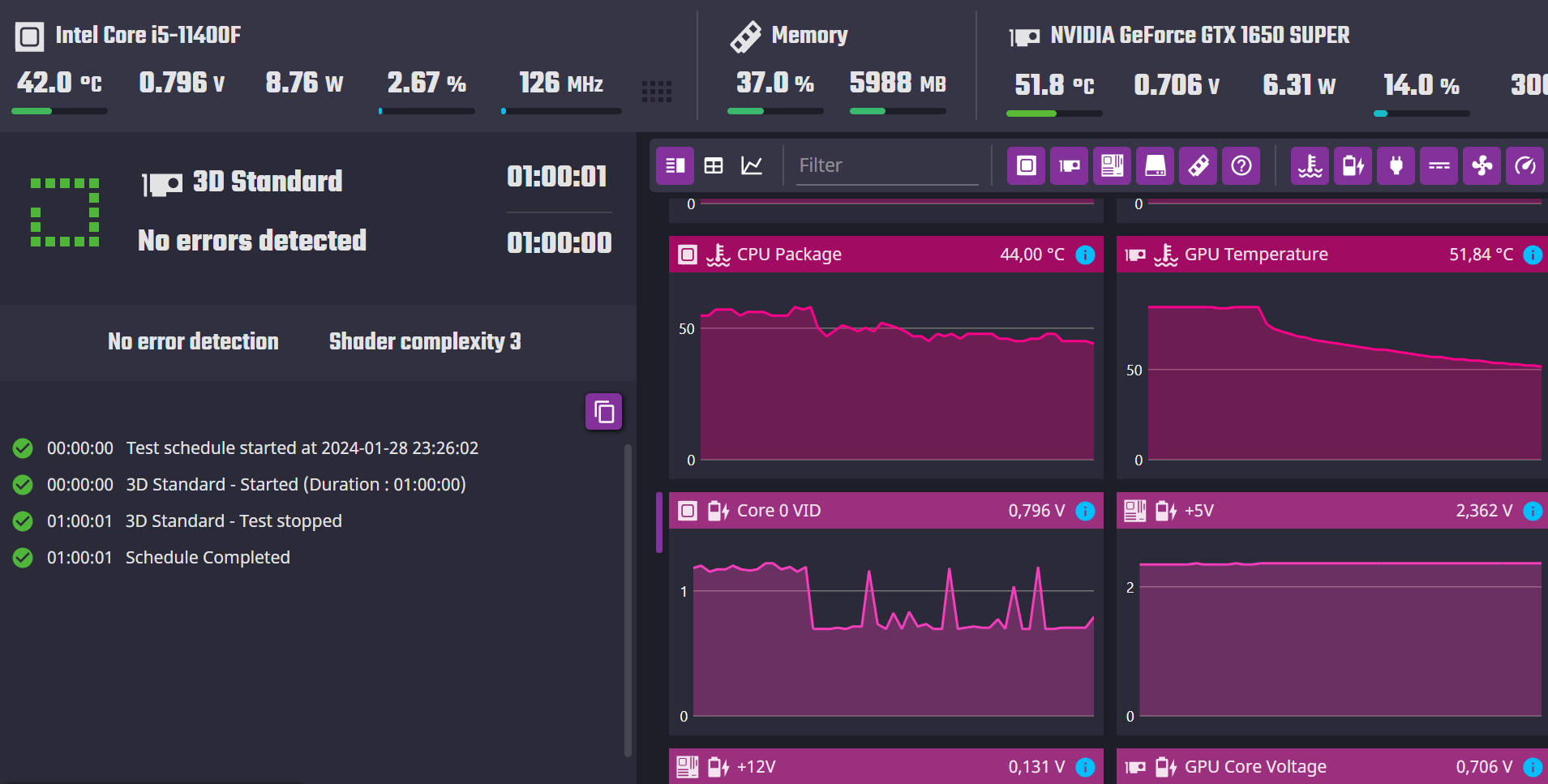This screenshot has width=1548, height=784.
Task: Toggle the unknown (question mark) sensor filter
Action: [1241, 166]
